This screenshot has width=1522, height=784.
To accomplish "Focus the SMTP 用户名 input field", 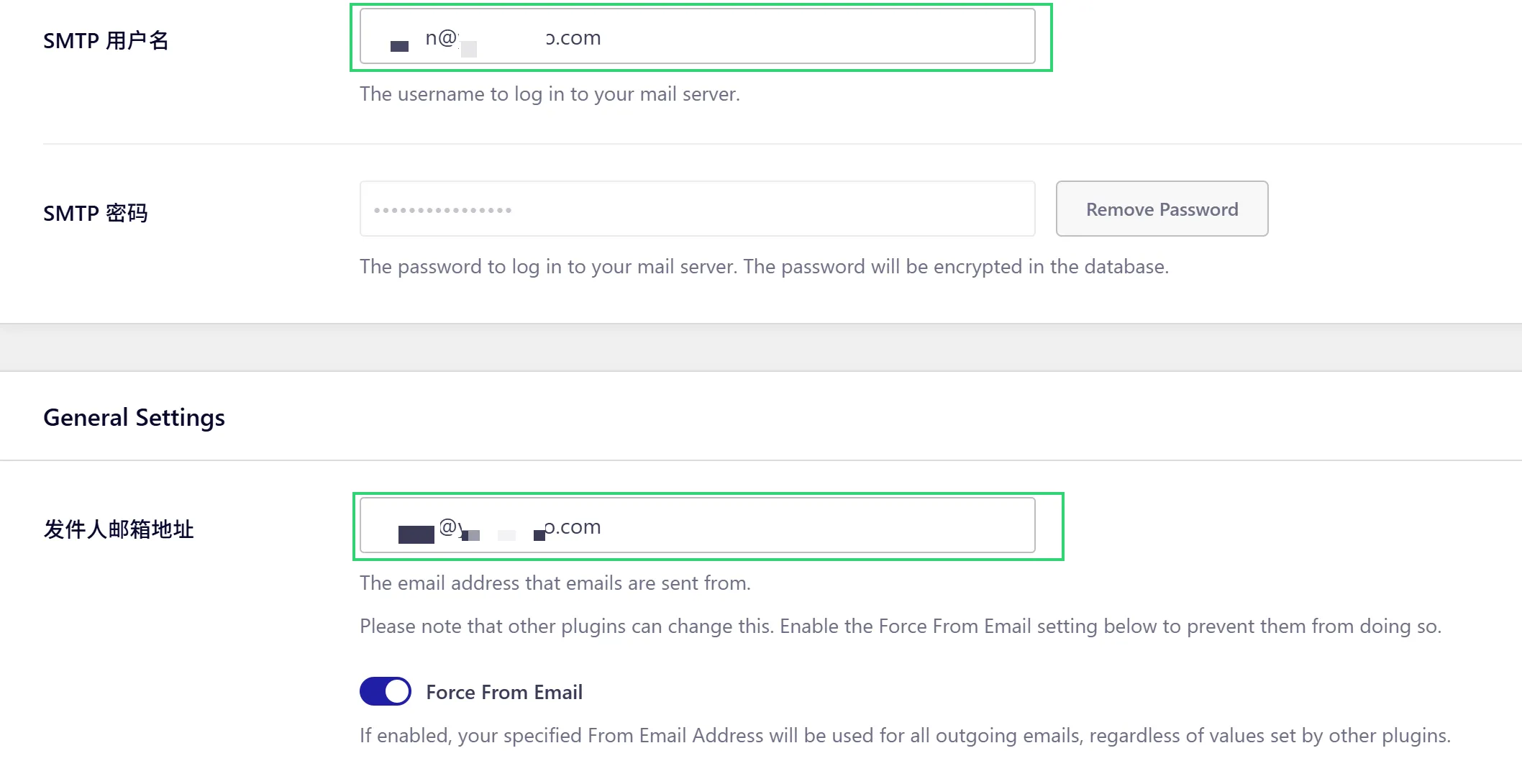I will 791,37.
